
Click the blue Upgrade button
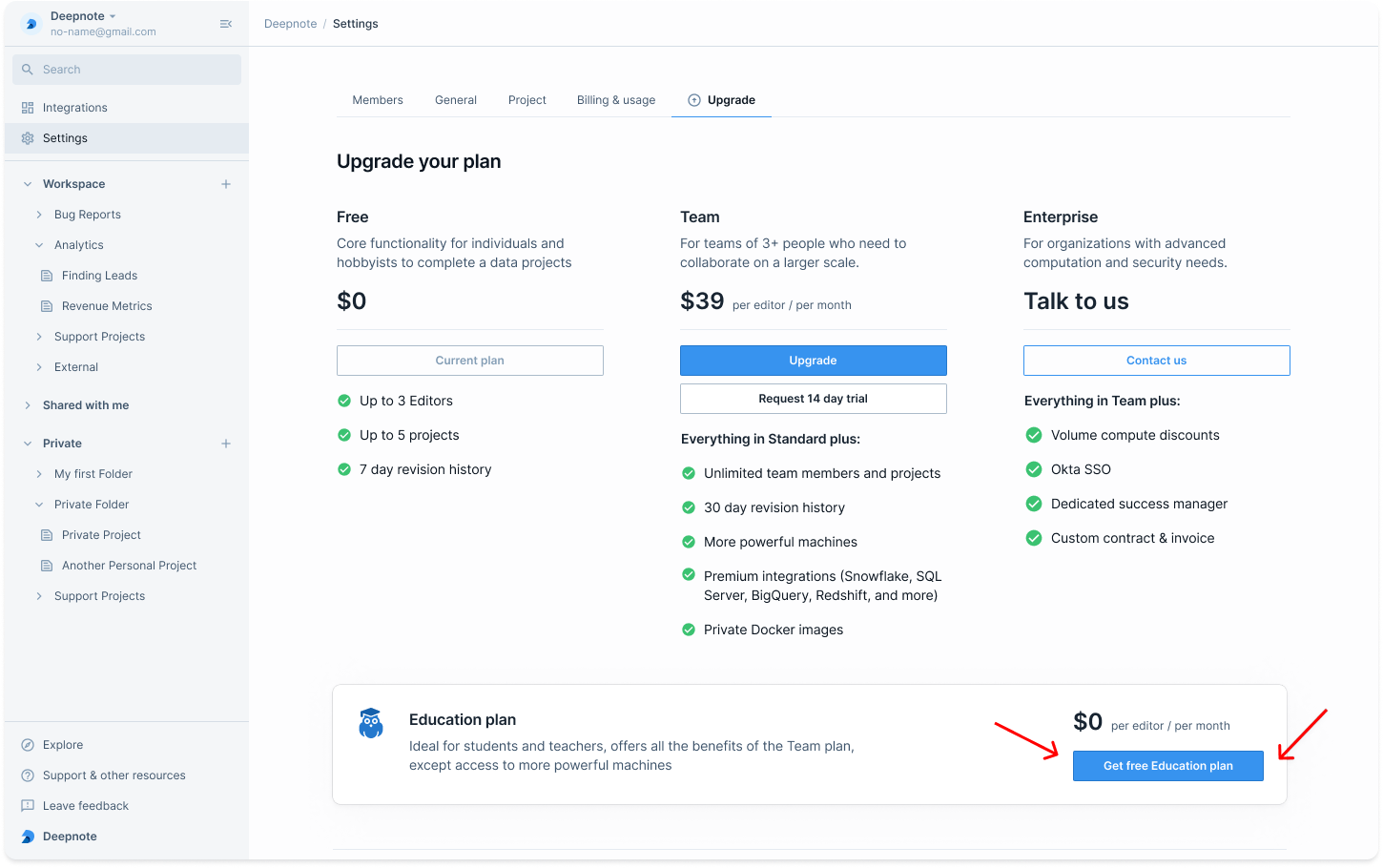click(x=814, y=361)
